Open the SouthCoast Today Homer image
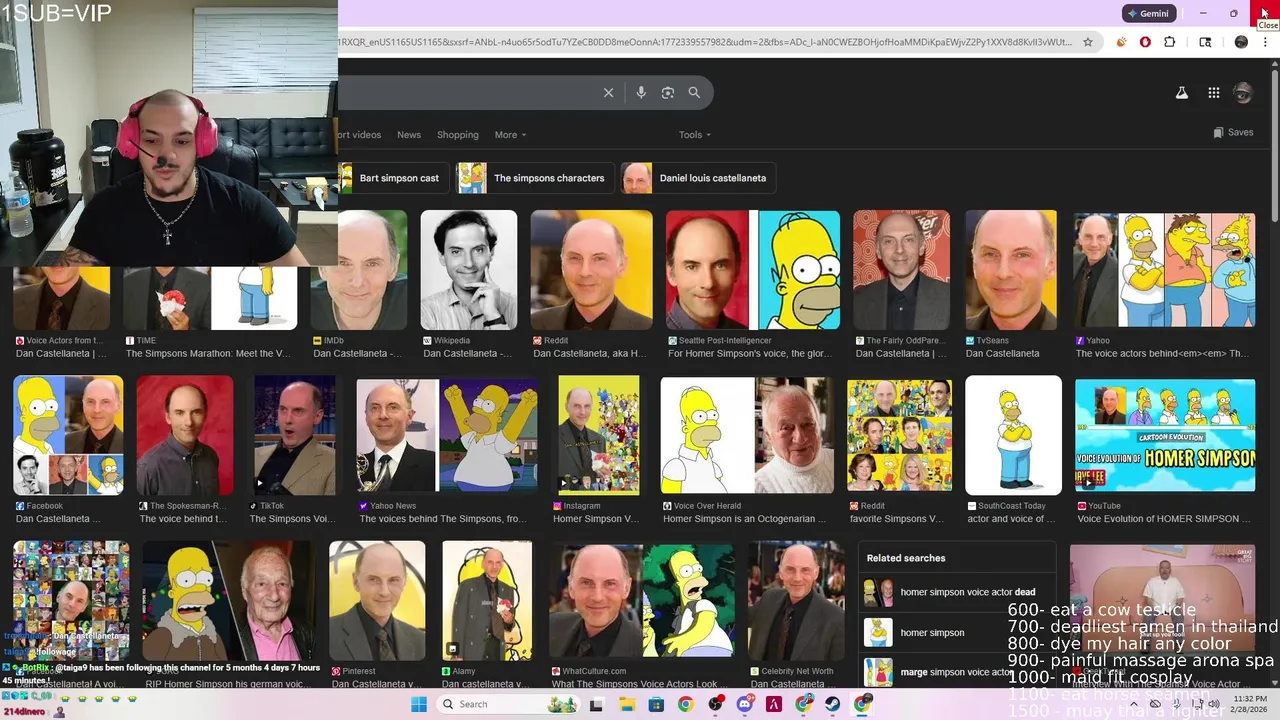The image size is (1280, 720). point(1013,435)
